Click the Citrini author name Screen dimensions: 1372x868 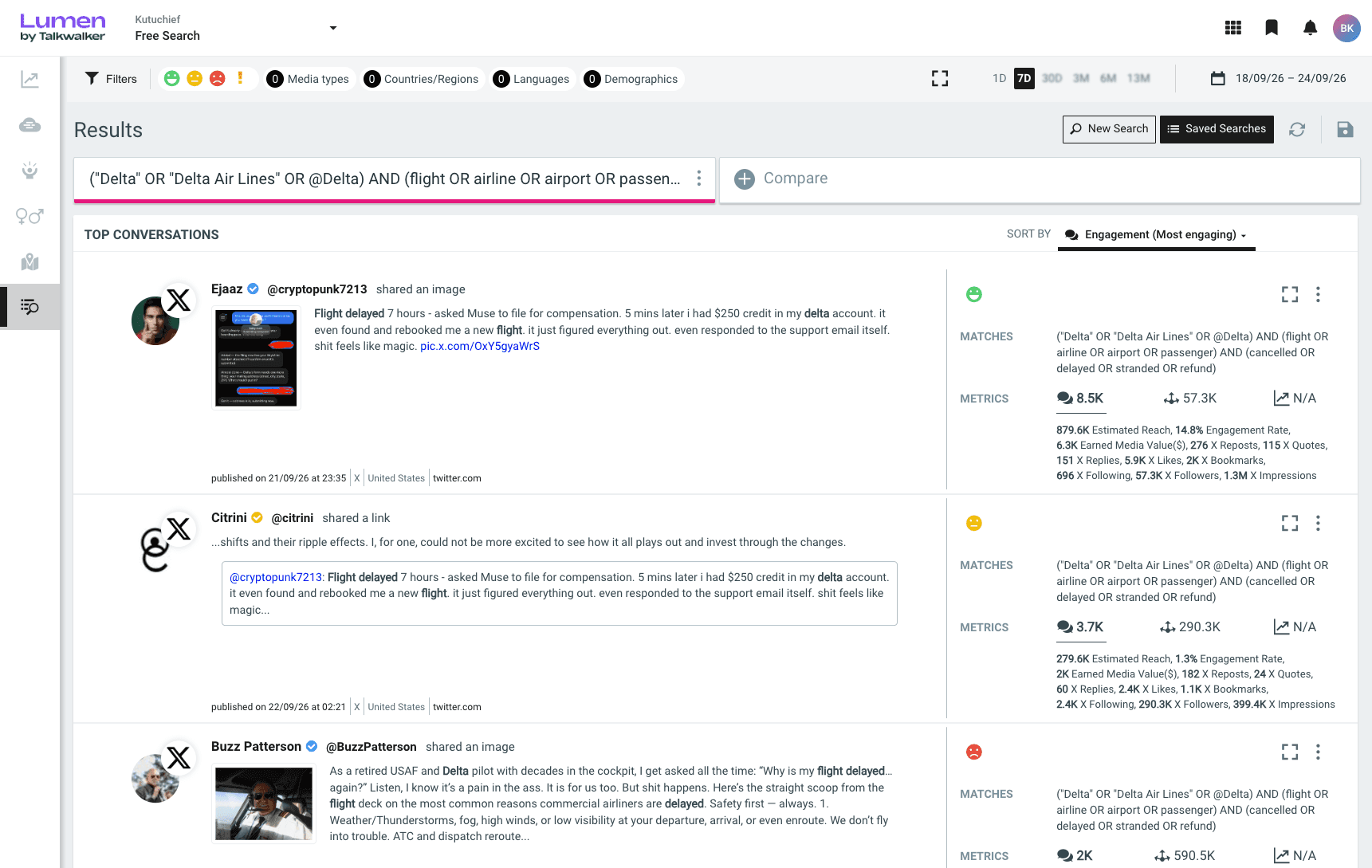(229, 518)
